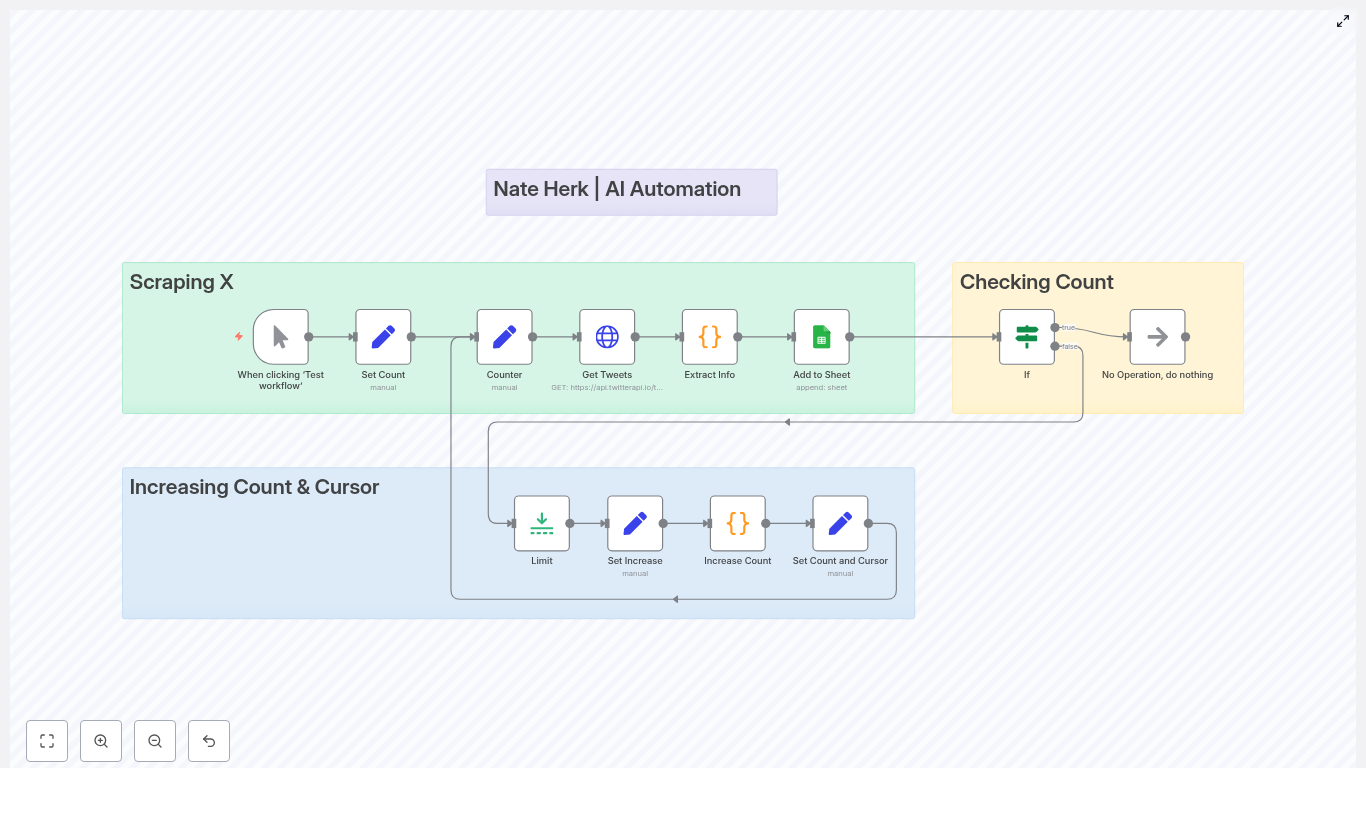Zoom out of the workflow canvas
The height and width of the screenshot is (814, 1366).
click(155, 741)
